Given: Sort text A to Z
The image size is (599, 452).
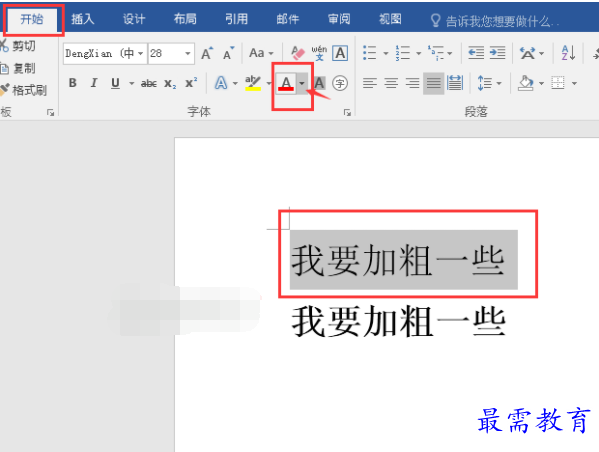Looking at the screenshot, I should point(568,53).
